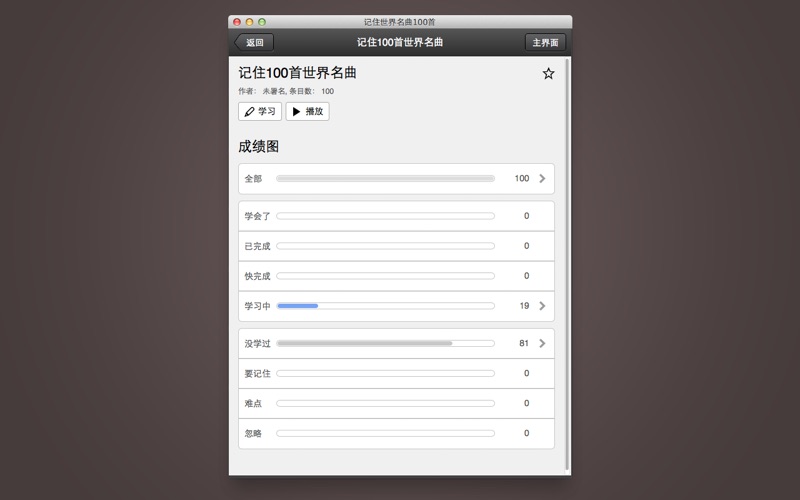
Task: Select the 忽略 row
Action: [x=396, y=434]
